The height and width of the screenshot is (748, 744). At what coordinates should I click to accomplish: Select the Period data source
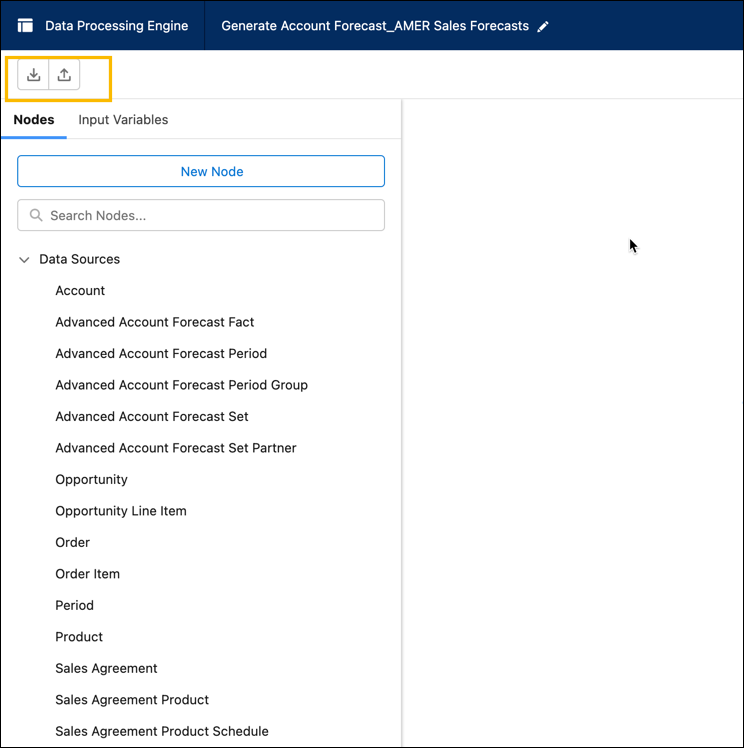click(74, 605)
